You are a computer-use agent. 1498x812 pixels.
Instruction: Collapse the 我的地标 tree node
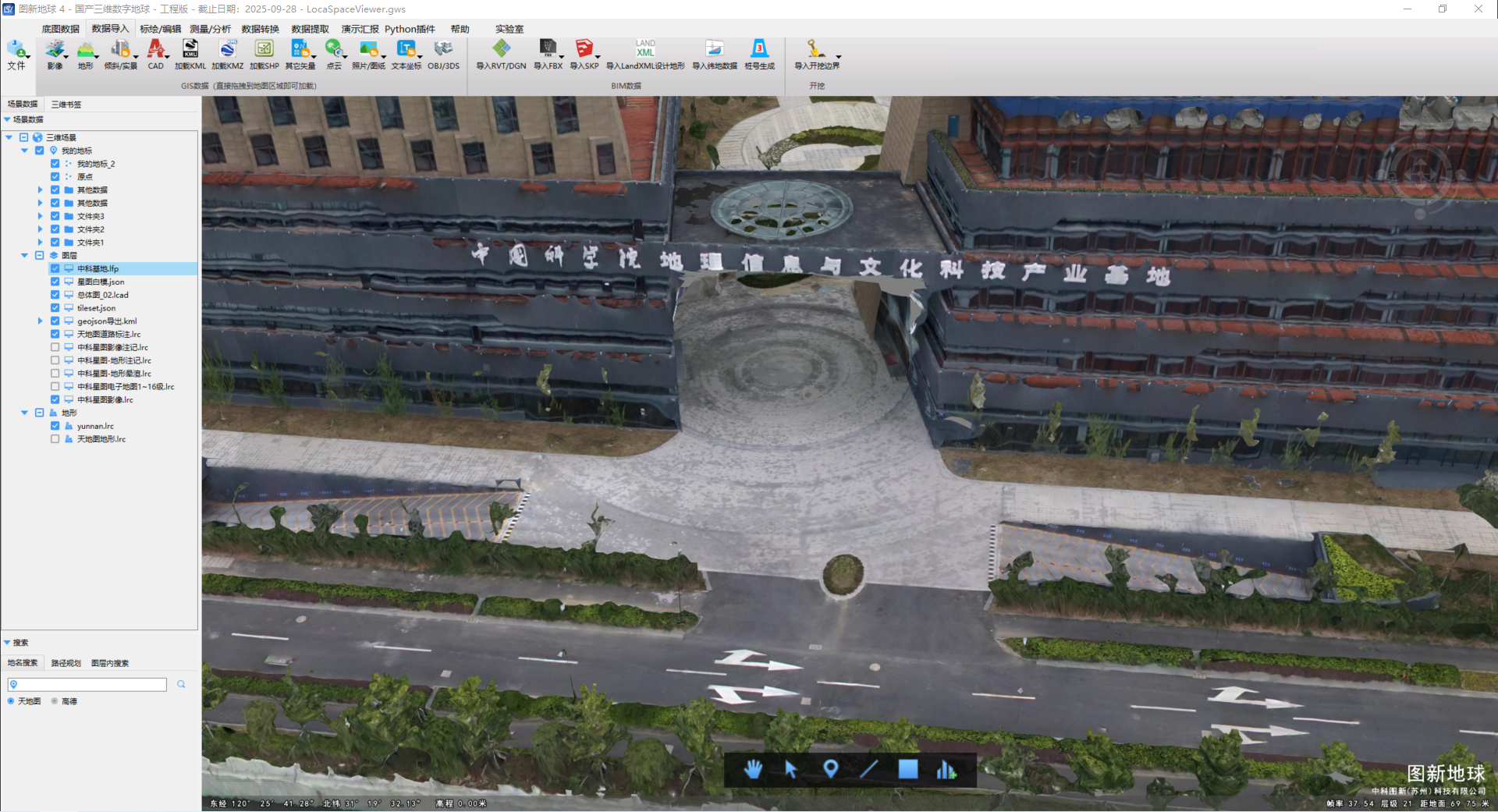(x=24, y=151)
